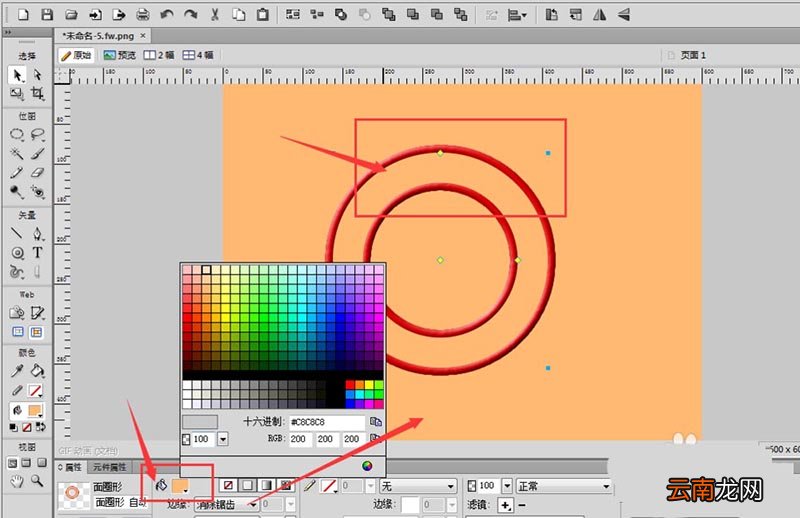Select the Paint Bucket tool
The height and width of the screenshot is (518, 800).
37,371
